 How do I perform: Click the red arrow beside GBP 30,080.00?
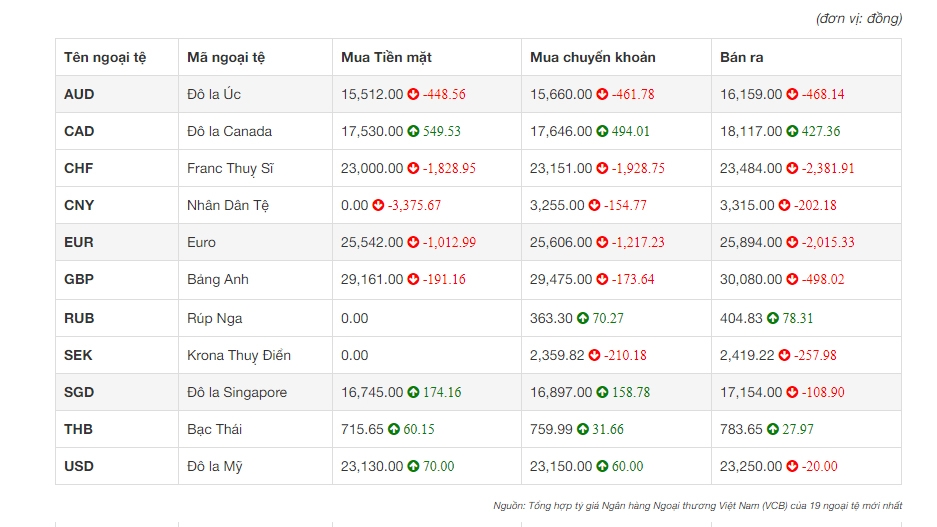(792, 279)
